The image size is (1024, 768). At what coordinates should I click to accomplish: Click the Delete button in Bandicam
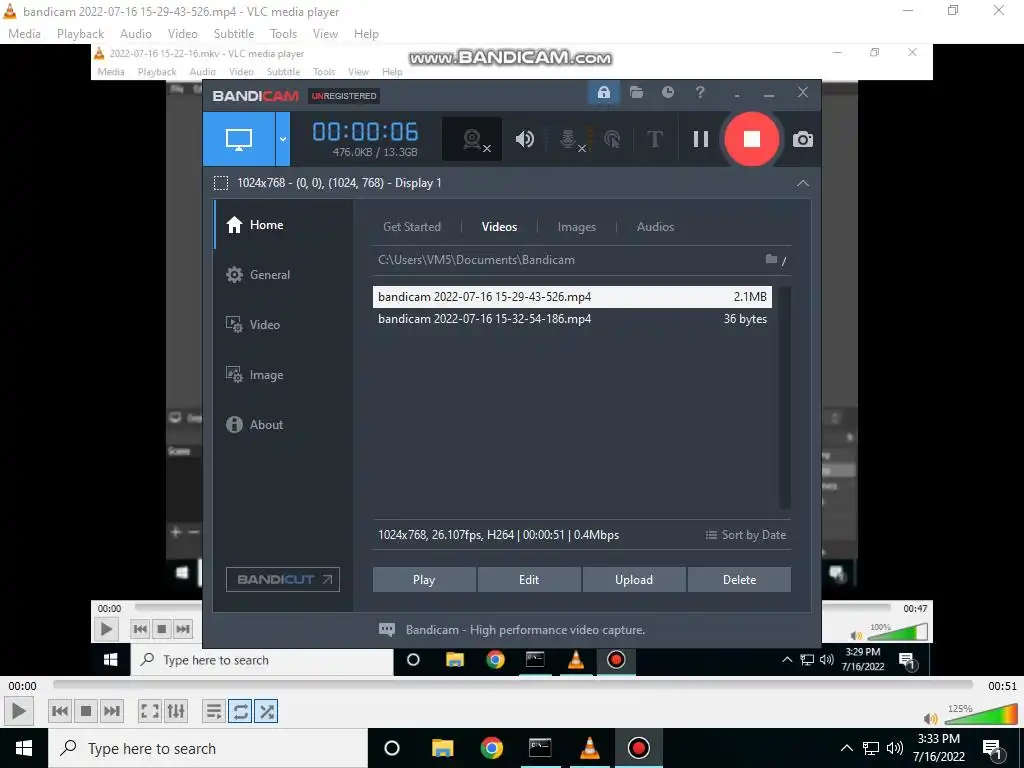click(739, 579)
